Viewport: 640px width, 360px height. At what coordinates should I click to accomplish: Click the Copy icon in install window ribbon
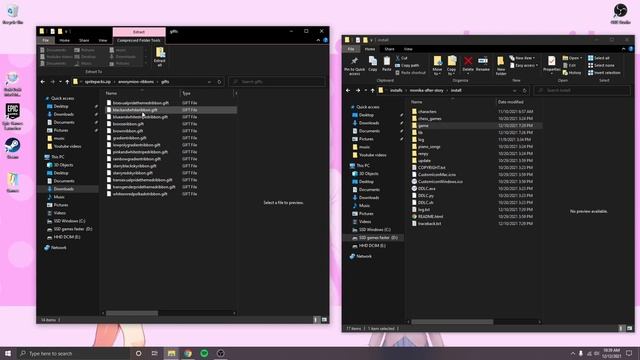373,64
